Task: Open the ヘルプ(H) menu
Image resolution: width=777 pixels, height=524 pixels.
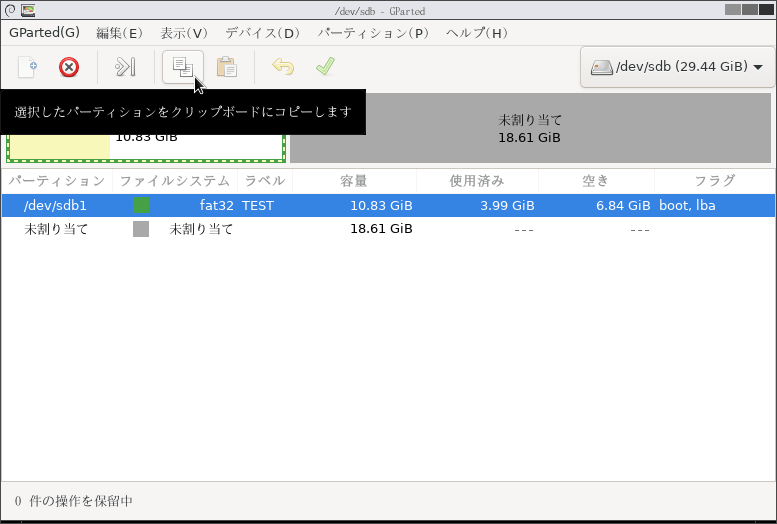Action: point(477,33)
